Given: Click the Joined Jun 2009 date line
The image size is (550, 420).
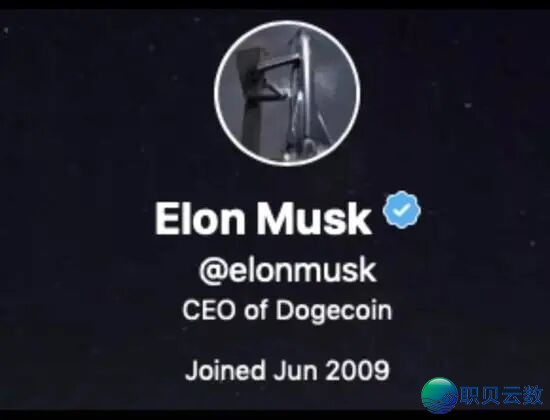Looking at the screenshot, I should 287,370.
